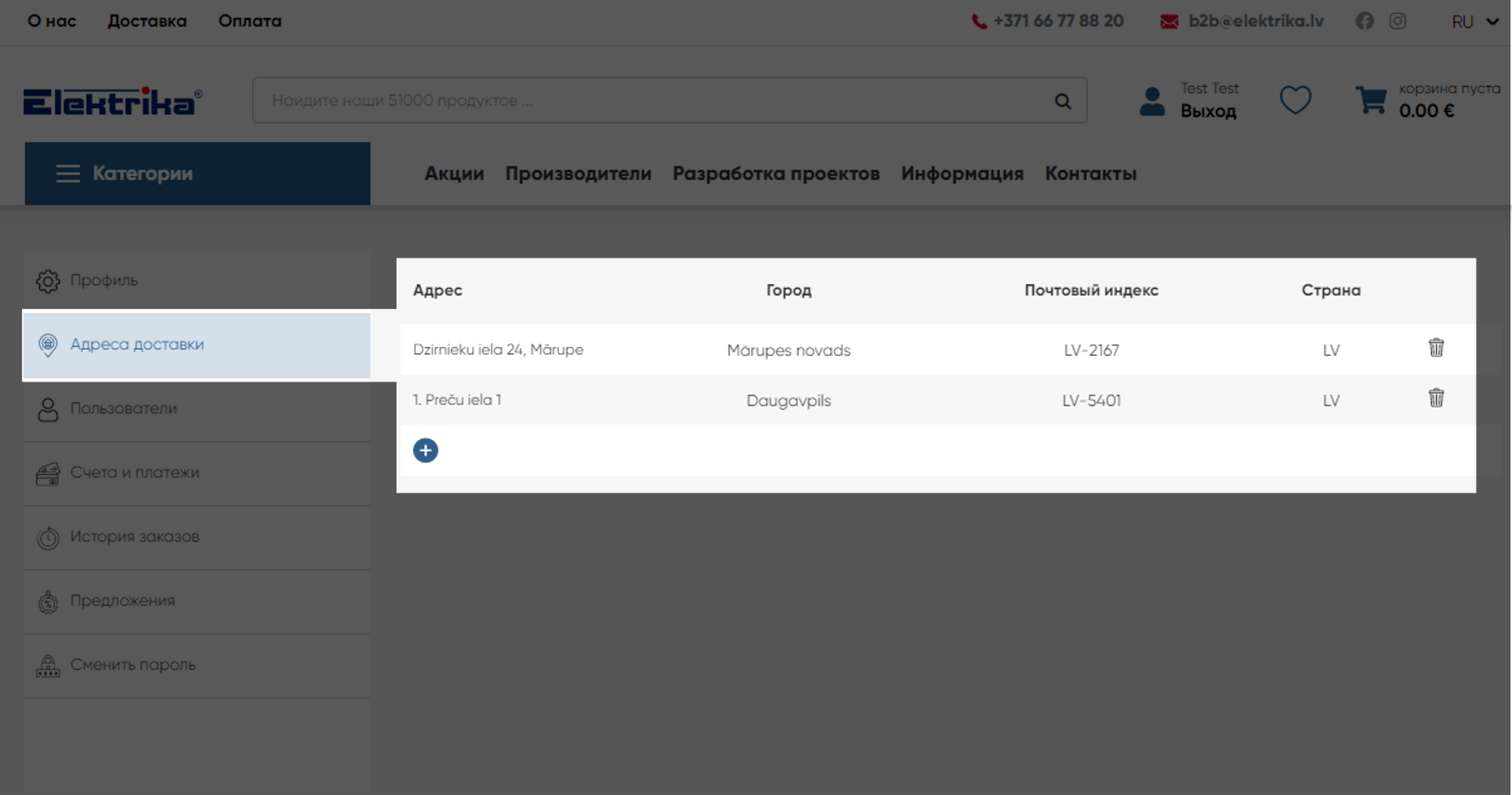Select Сменить пароль in sidebar

[x=133, y=665]
